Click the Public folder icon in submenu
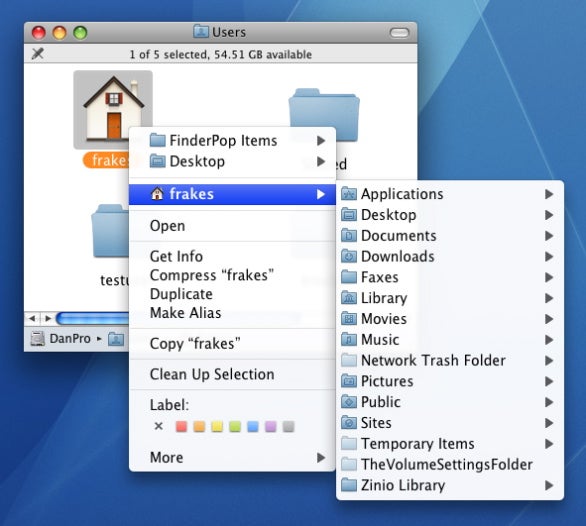Viewport: 586px width, 526px height. click(x=349, y=402)
